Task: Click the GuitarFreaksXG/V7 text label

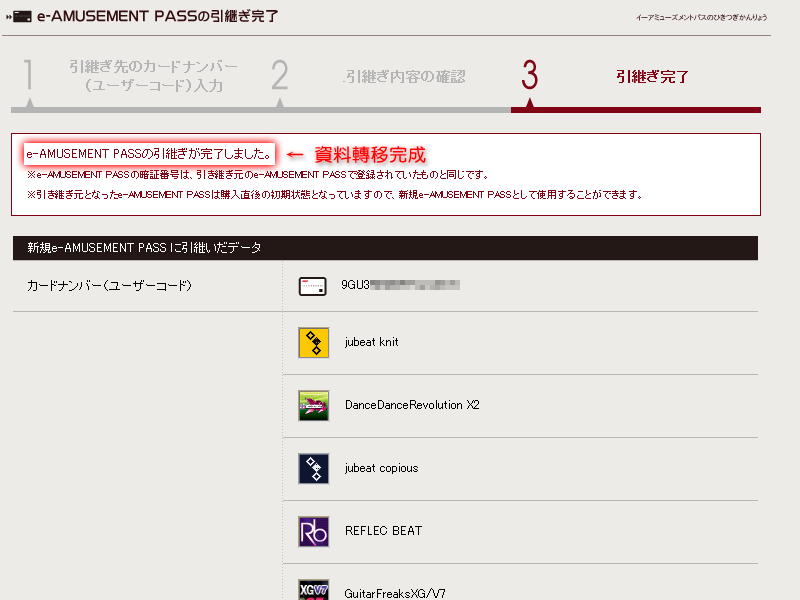Action: 395,593
